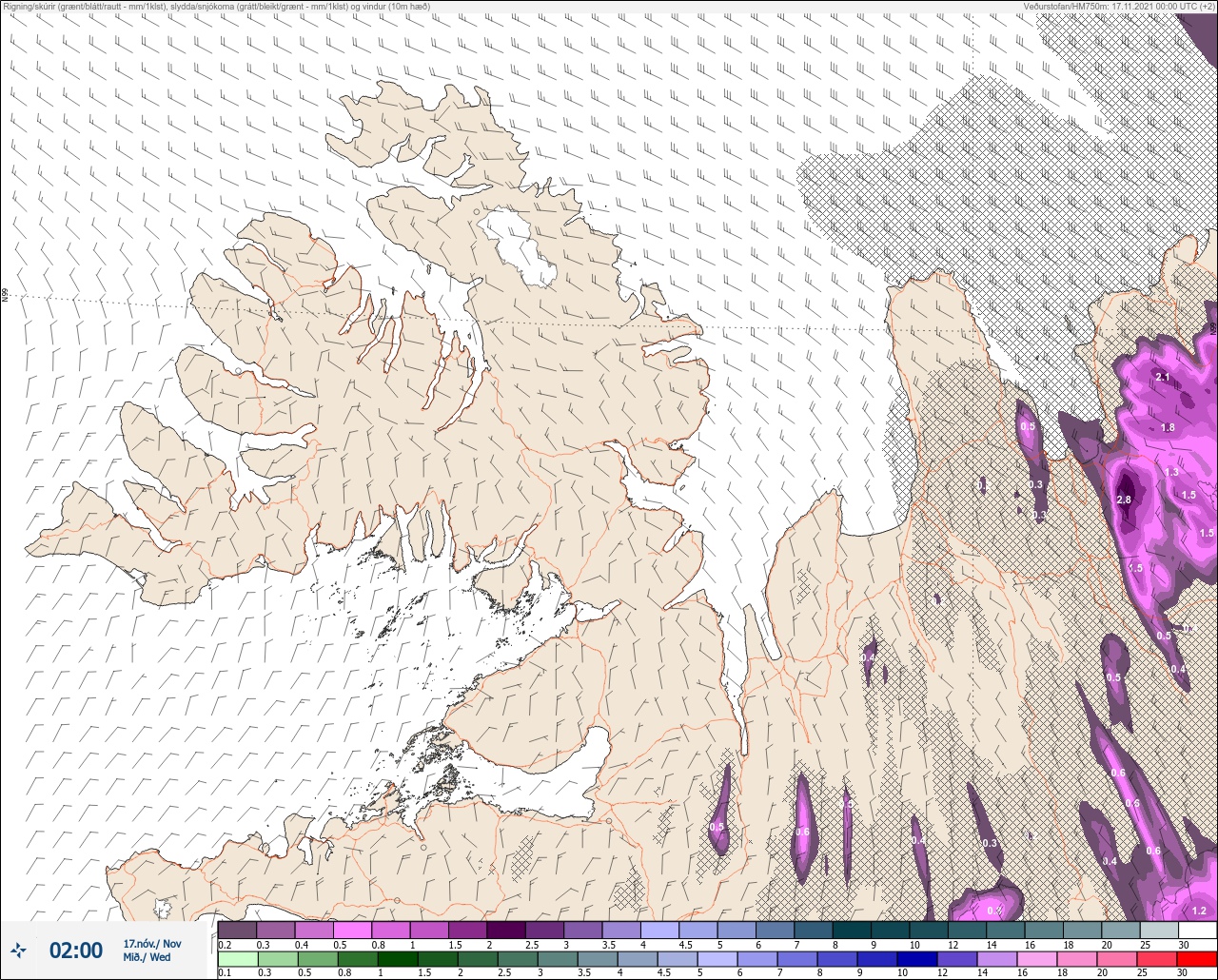Click the top-left header text starting with 'Rigning/skúrir'
1218x980 pixels.
[216, 6]
